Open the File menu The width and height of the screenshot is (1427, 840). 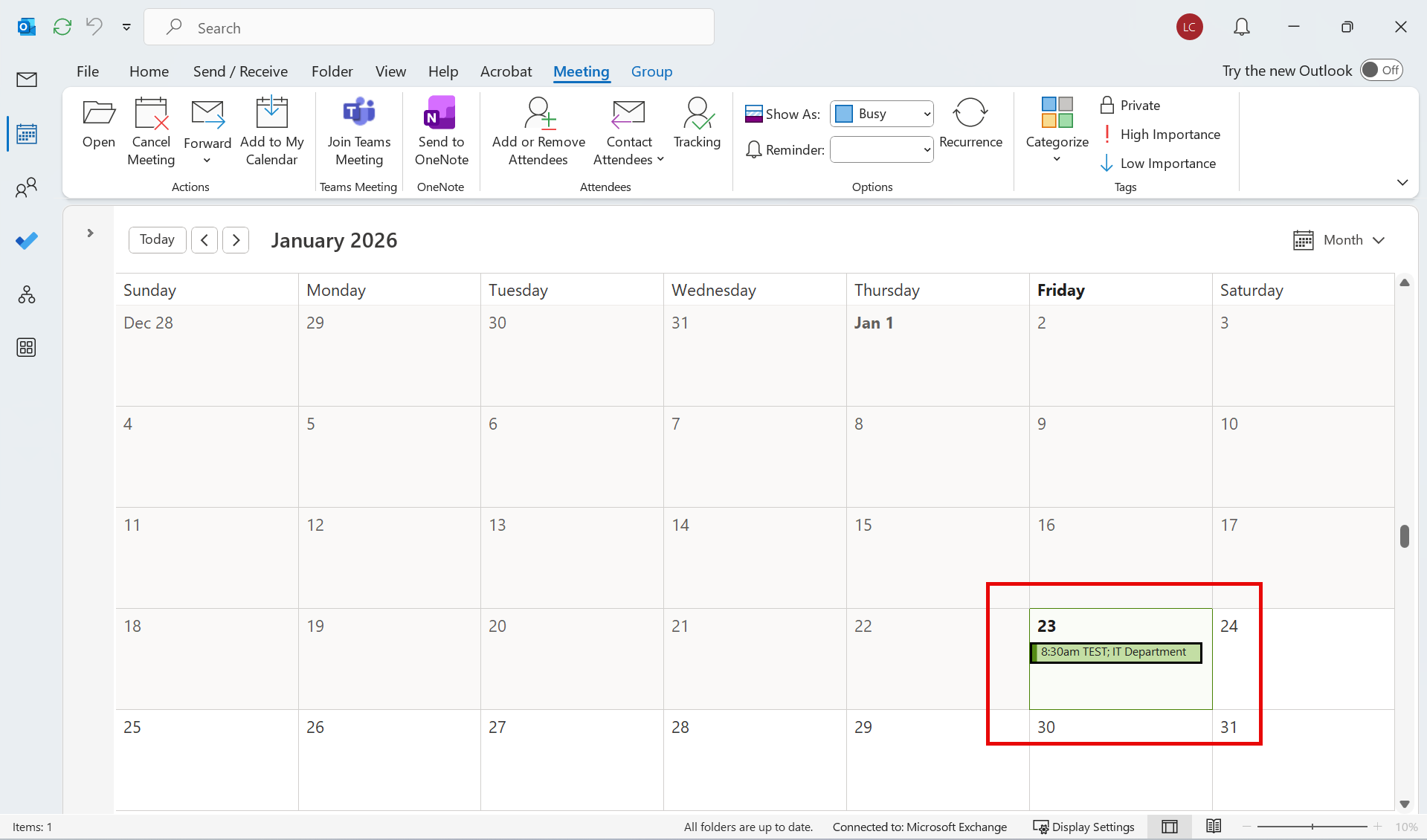coord(88,71)
